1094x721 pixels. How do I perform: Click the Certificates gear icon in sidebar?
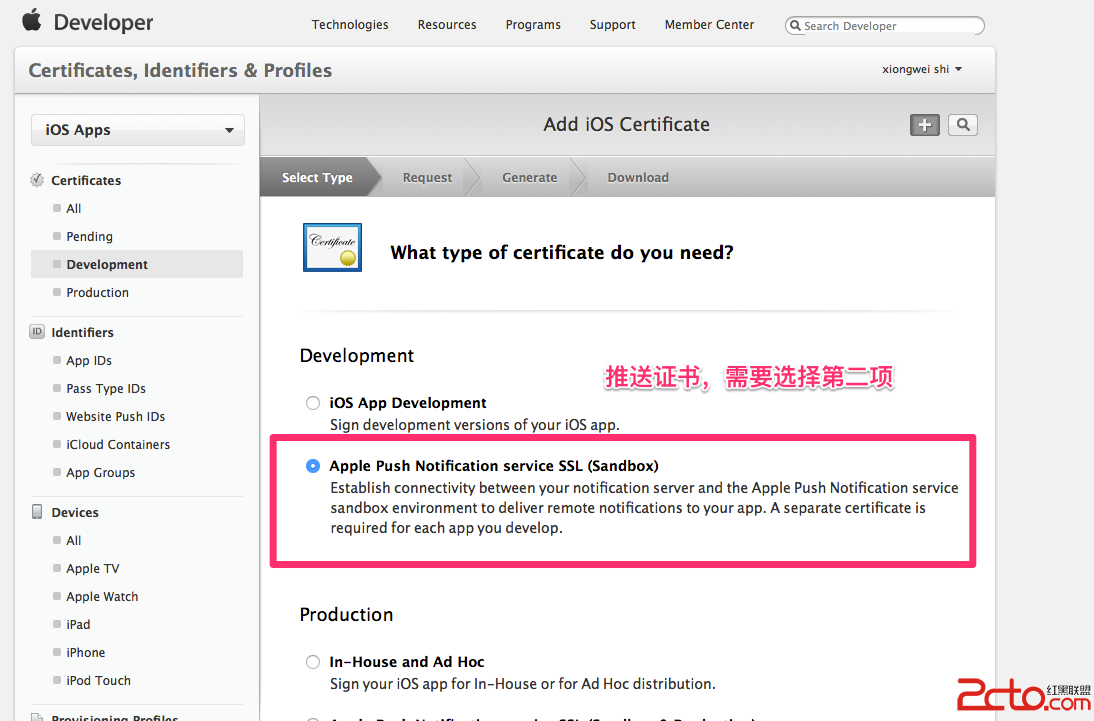point(37,180)
